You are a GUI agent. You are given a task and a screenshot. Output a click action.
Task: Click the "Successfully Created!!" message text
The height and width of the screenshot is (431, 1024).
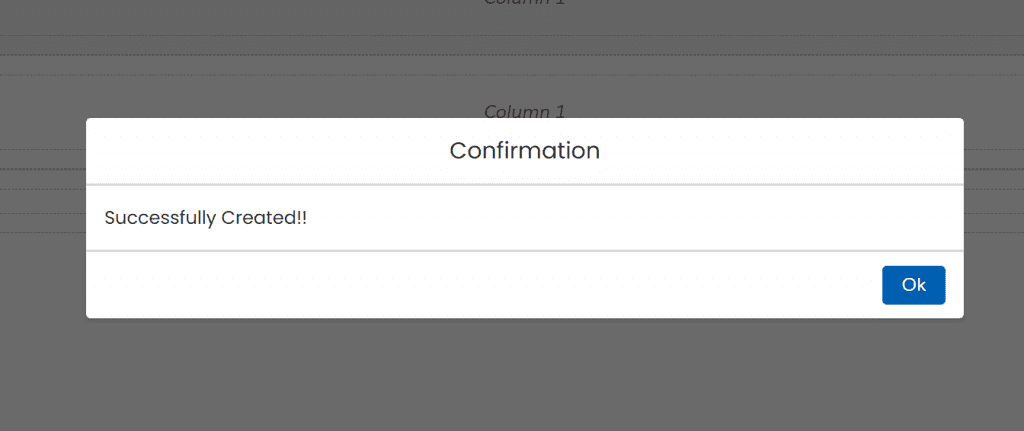205,217
